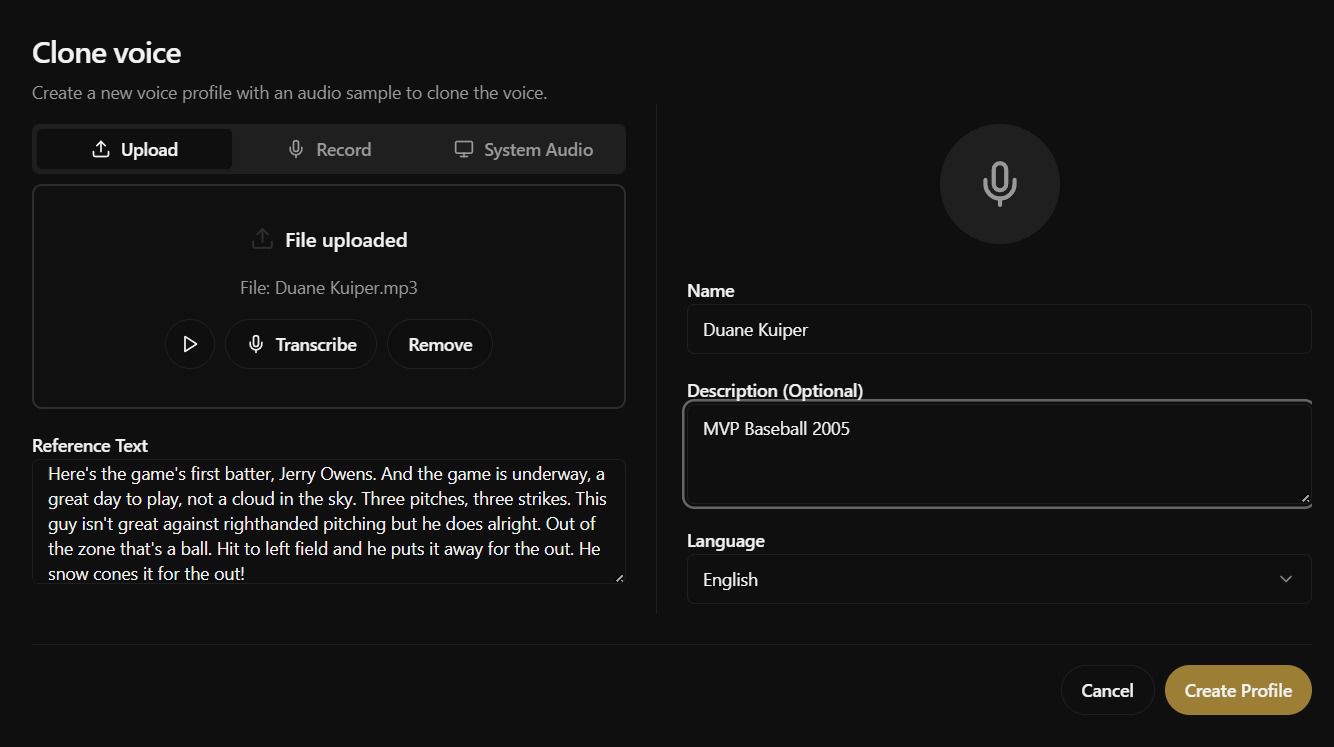Click the upload icon beside "File uploaded"
The width and height of the screenshot is (1334, 747).
click(262, 239)
